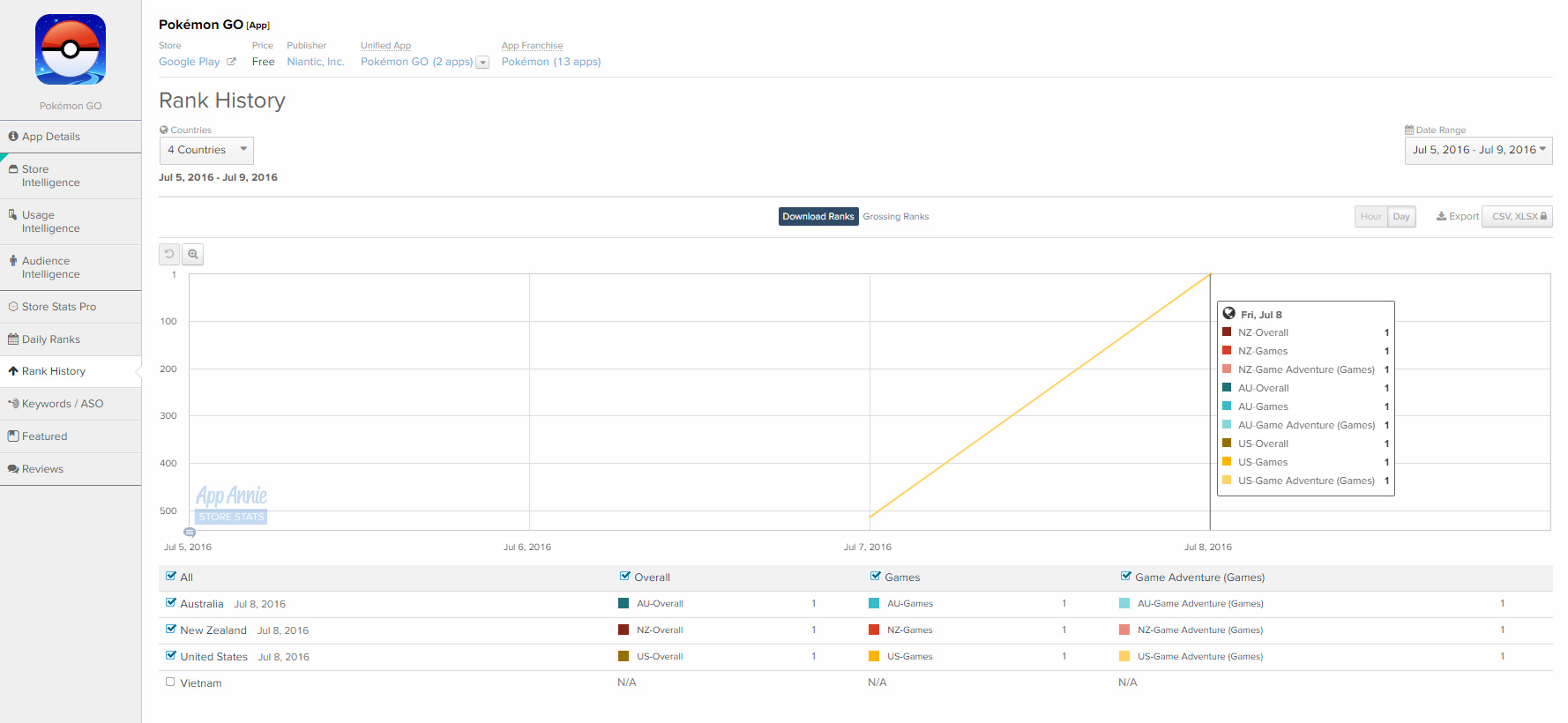This screenshot has height=723, width=1568.
Task: Click the Unified App header label
Action: tap(385, 45)
